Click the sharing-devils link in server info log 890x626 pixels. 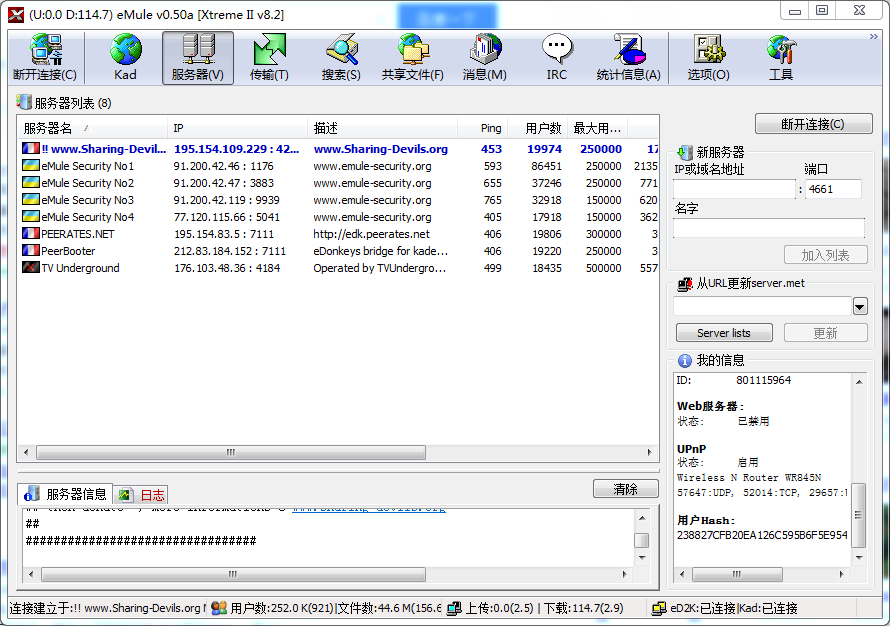(369, 509)
